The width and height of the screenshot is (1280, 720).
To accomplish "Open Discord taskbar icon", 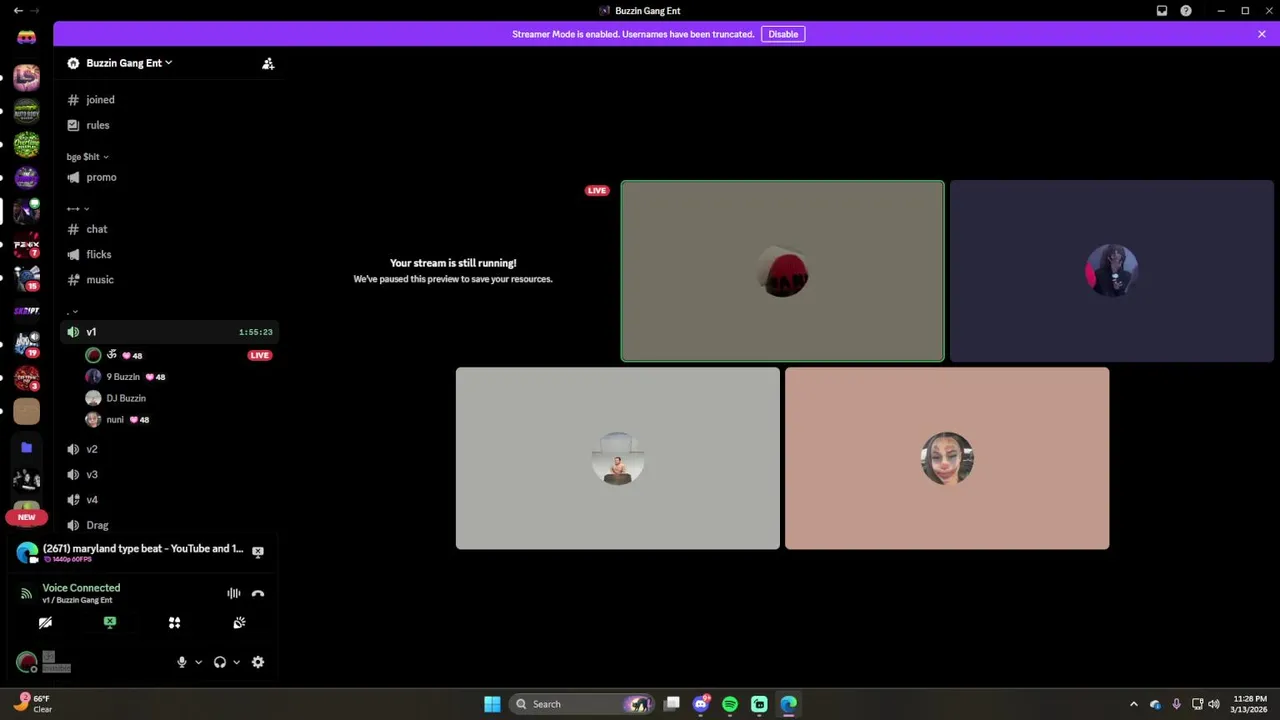I will click(701, 704).
